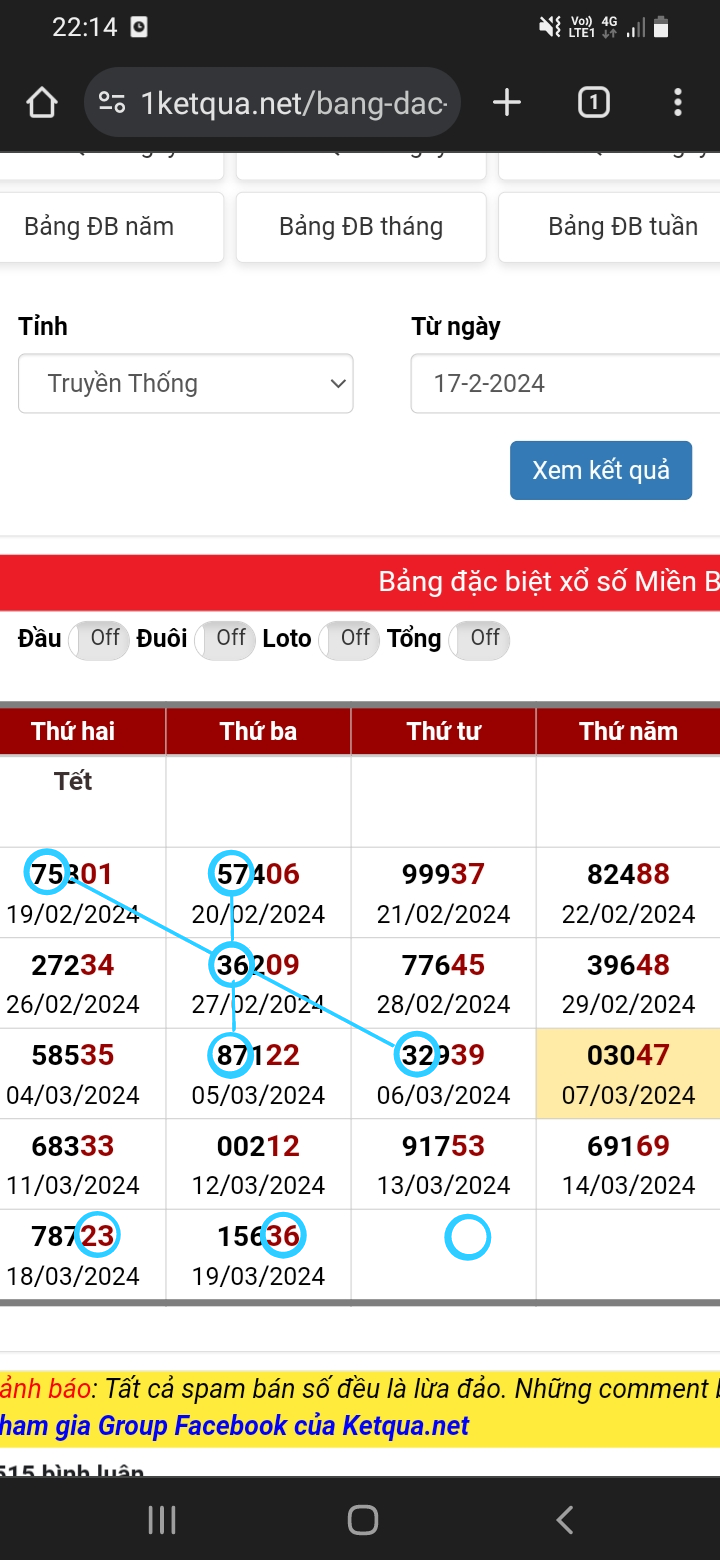The height and width of the screenshot is (1560, 720).
Task: Switch to Bảng ĐB năm tab
Action: click(110, 227)
